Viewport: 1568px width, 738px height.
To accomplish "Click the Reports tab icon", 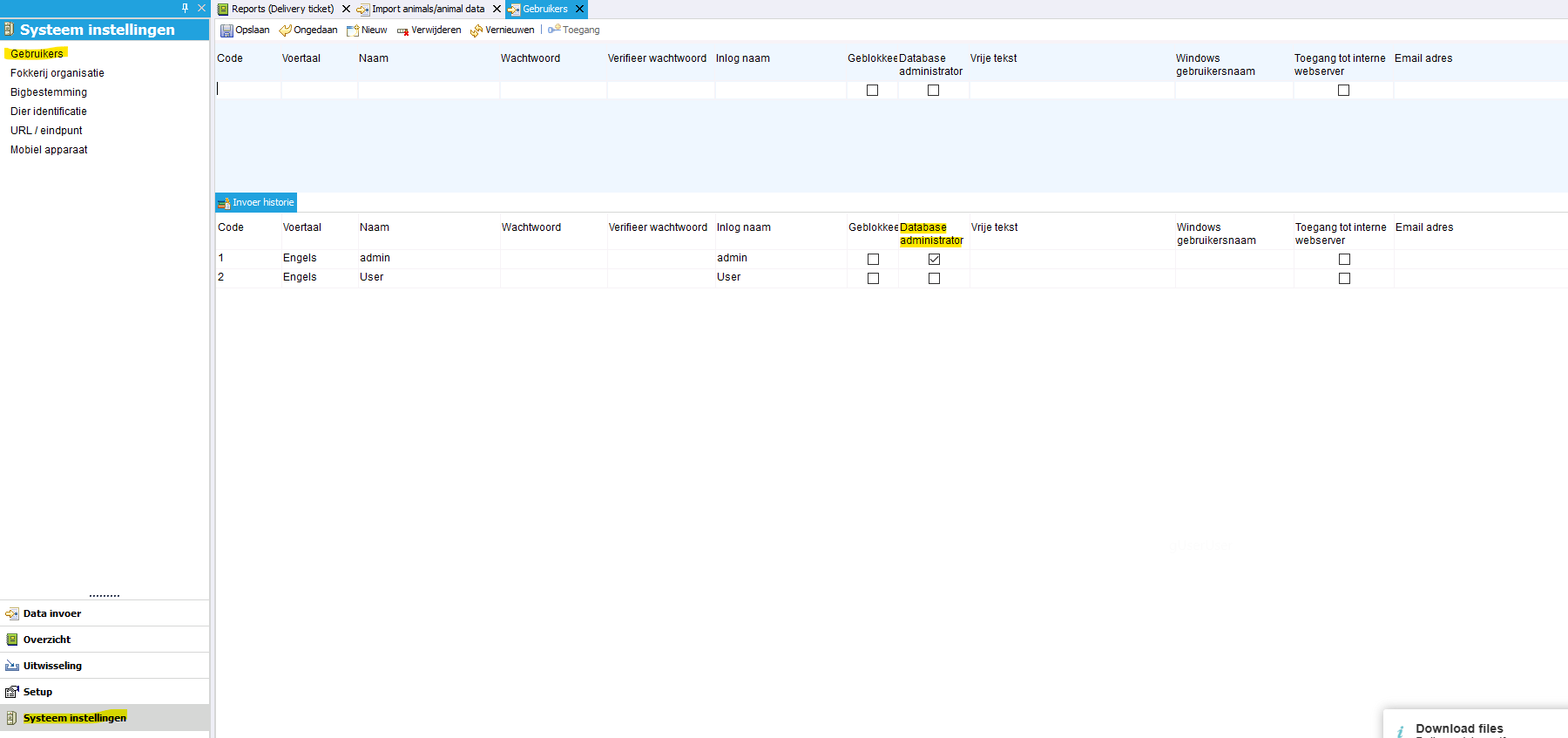I will [x=223, y=9].
